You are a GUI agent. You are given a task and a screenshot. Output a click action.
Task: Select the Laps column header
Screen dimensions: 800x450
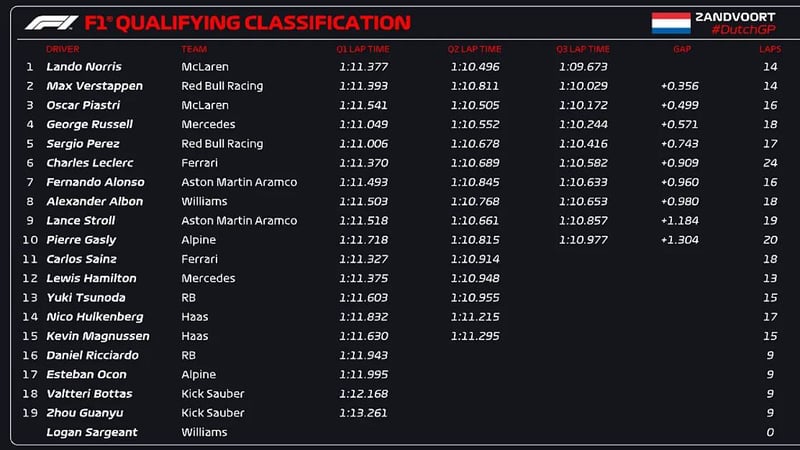pos(768,48)
